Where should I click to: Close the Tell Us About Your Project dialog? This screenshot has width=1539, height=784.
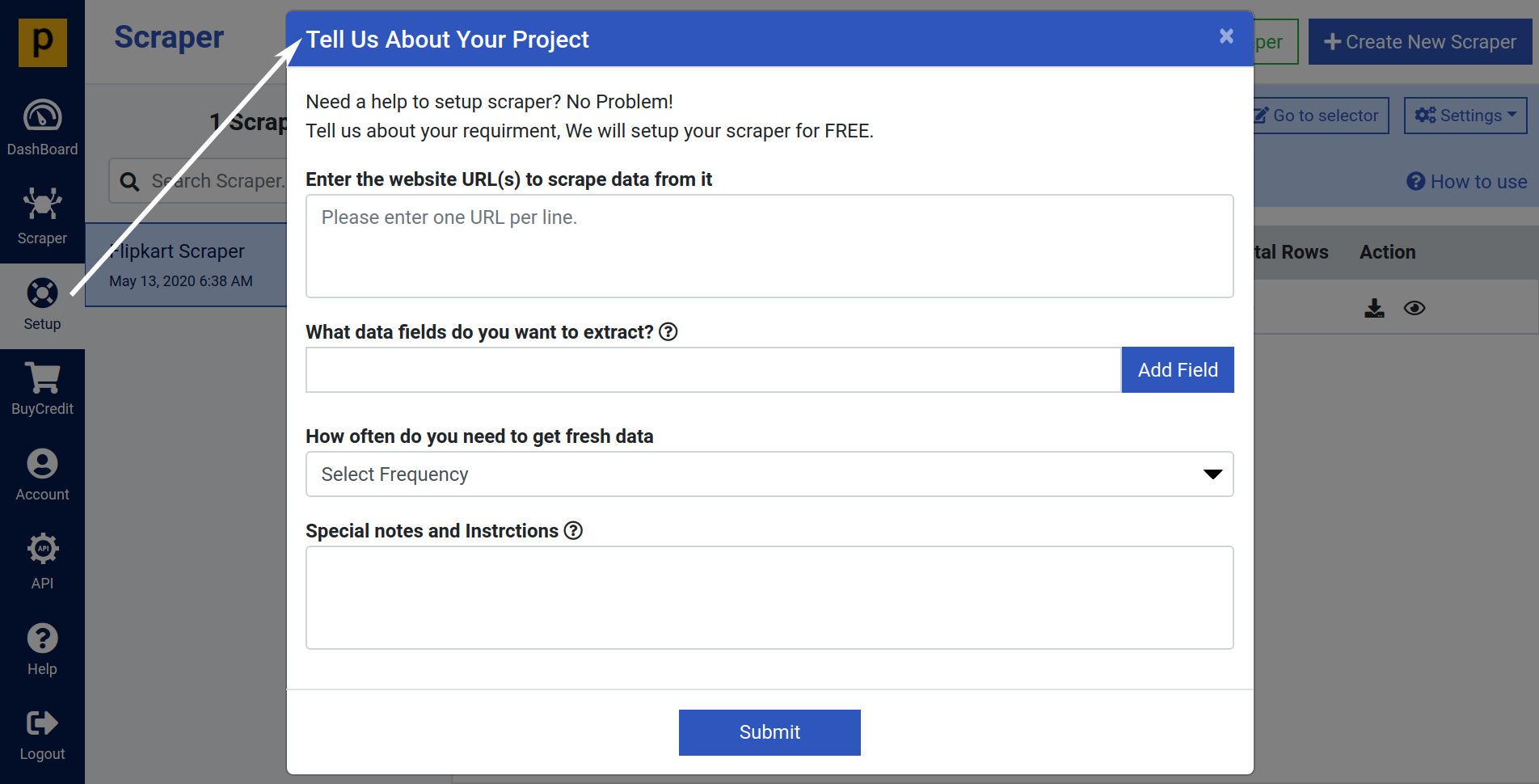[1226, 36]
